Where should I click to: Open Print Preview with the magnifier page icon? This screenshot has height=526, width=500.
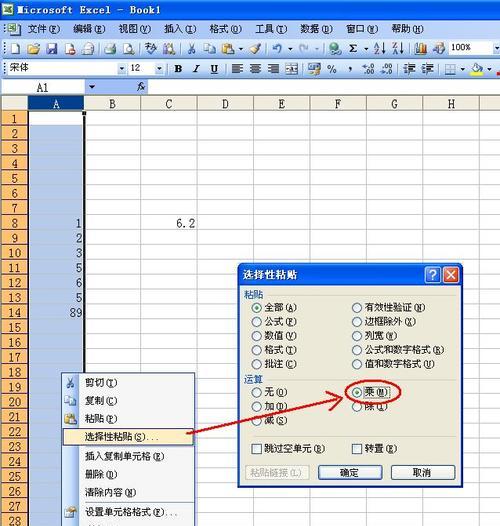(x=129, y=49)
